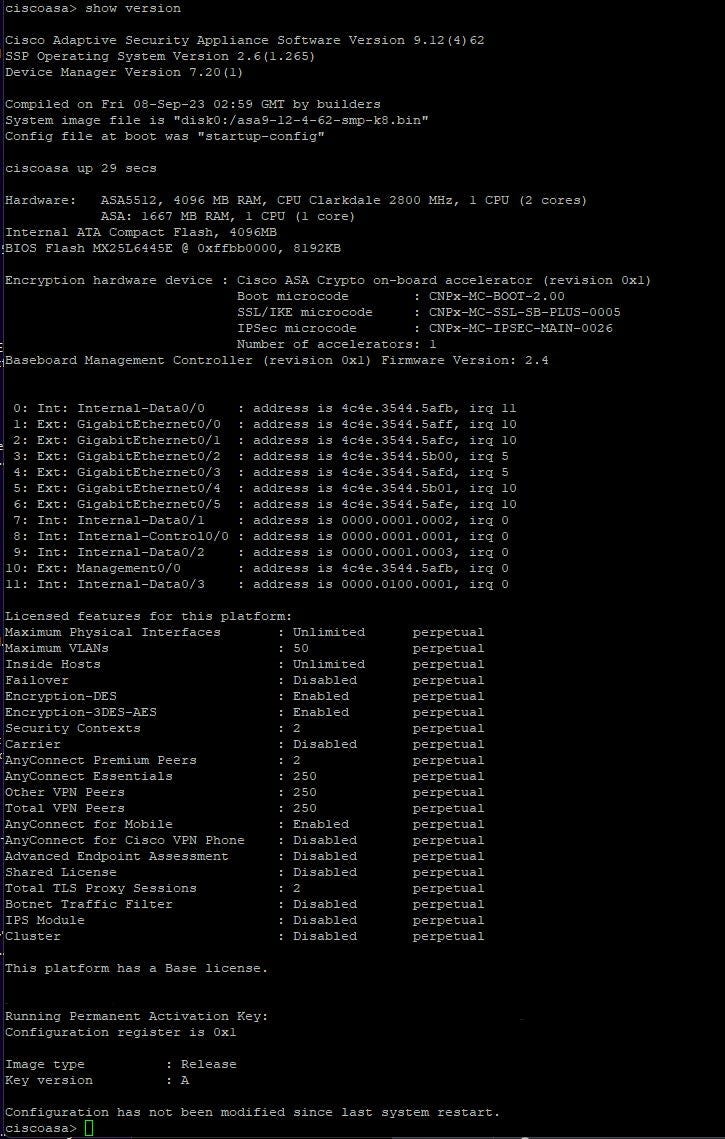Screen dimensions: 725x1139
Task: Select SSP Operating System Version 2.6(1.265)
Action: tap(160, 57)
